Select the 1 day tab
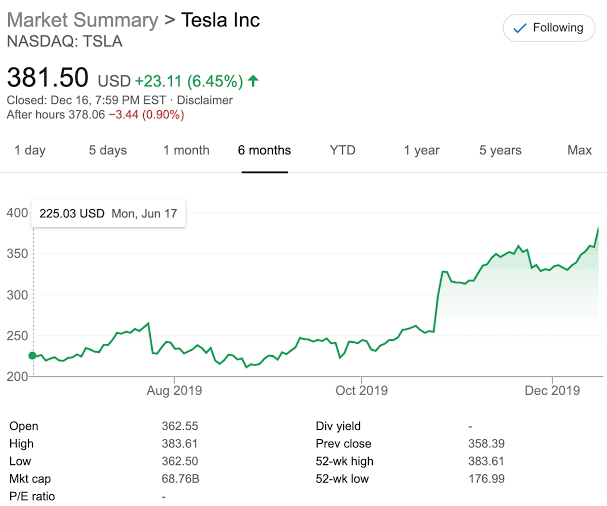Image resolution: width=607 pixels, height=506 pixels. [x=29, y=150]
